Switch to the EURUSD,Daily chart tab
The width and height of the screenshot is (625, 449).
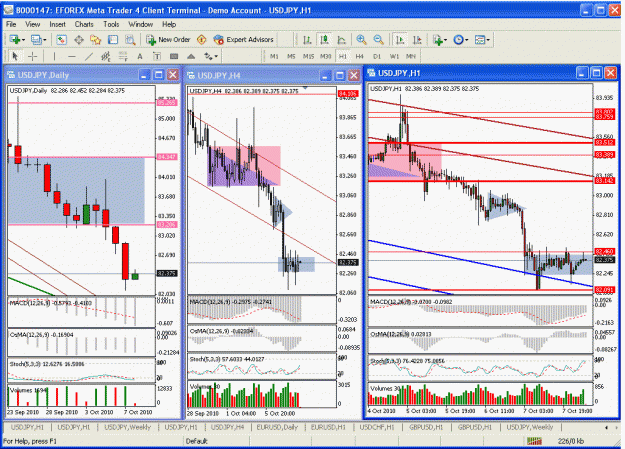point(277,427)
